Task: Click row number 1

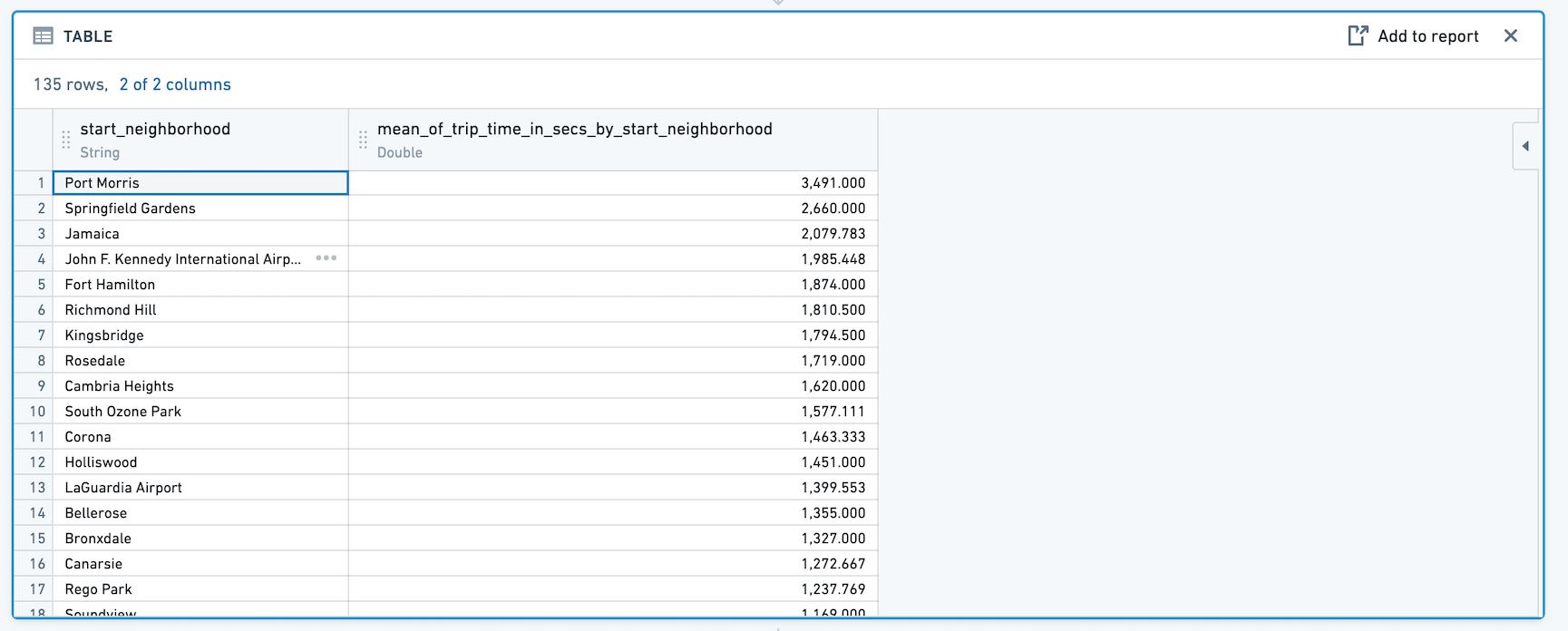Action: pos(41,183)
